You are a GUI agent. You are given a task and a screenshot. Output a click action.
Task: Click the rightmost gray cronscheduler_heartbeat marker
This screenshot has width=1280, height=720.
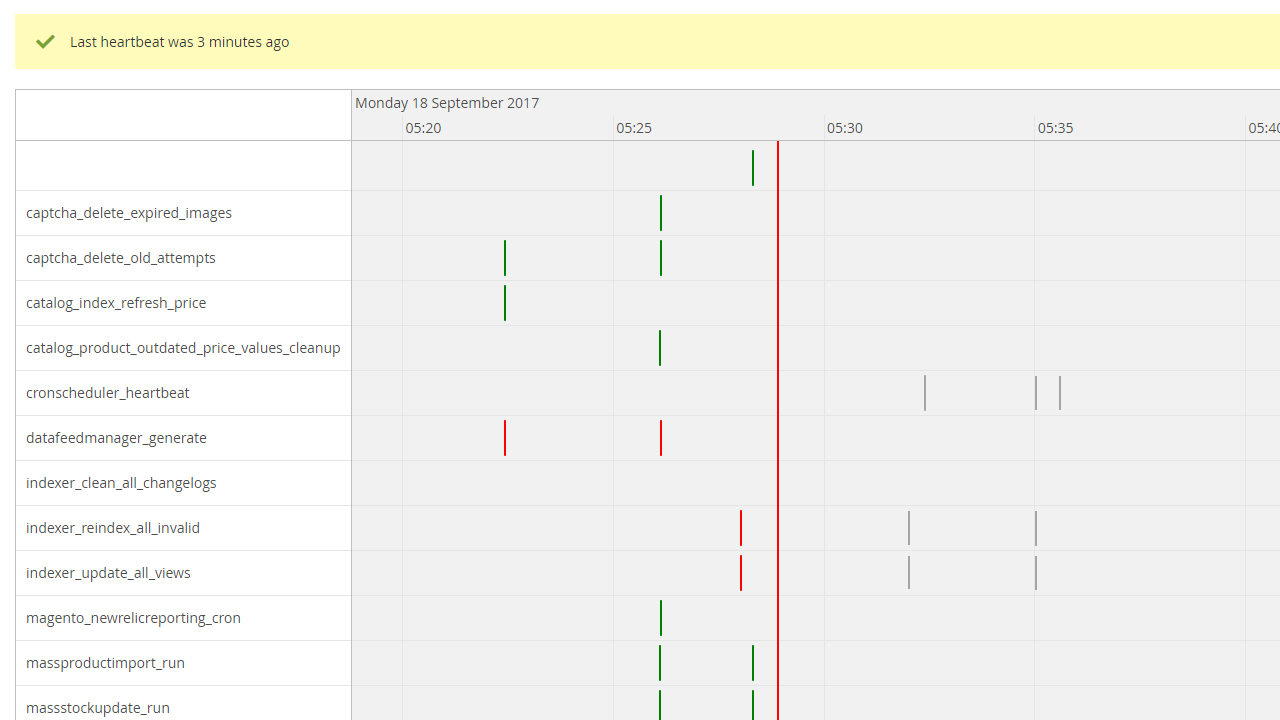[1060, 392]
